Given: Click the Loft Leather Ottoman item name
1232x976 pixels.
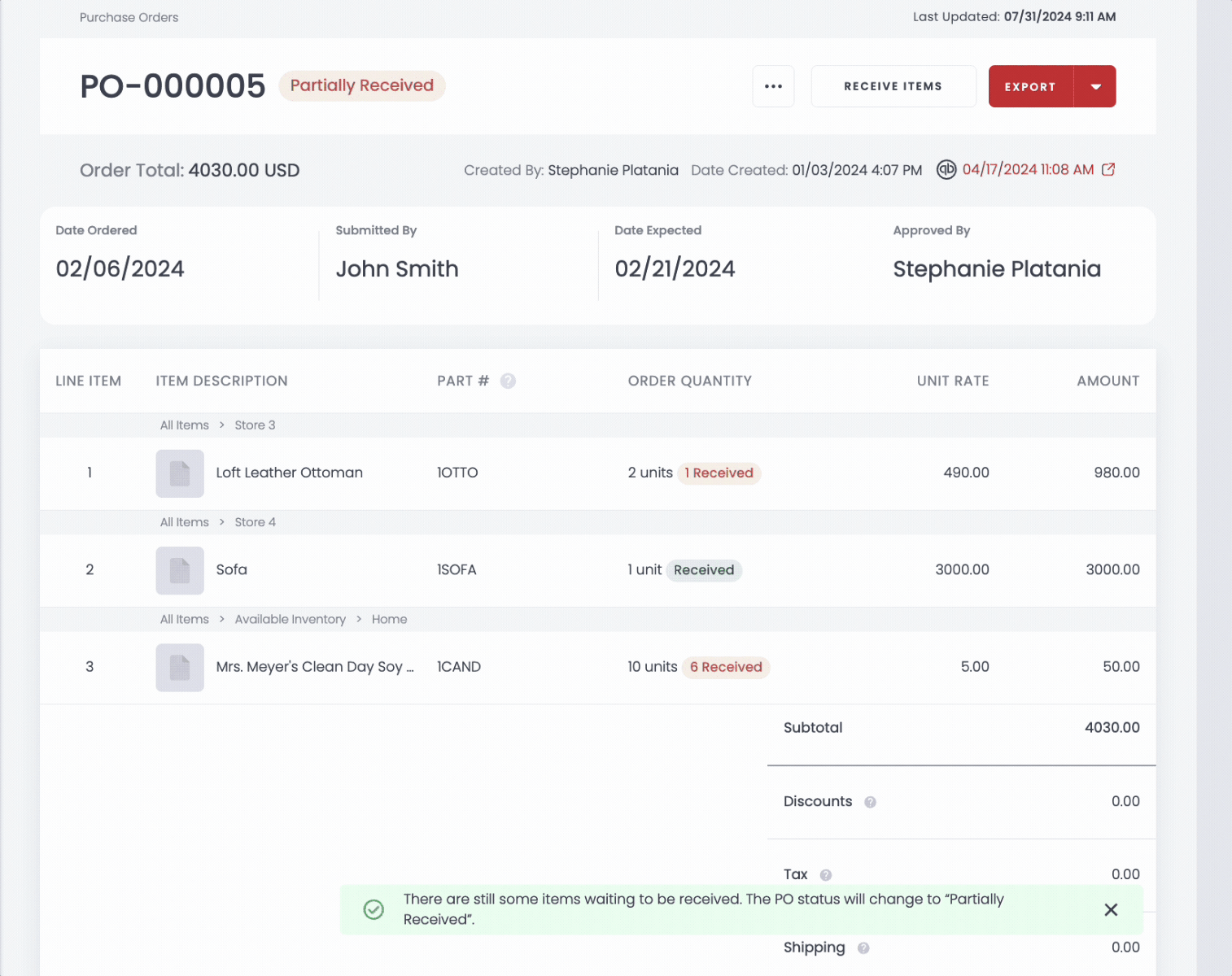Looking at the screenshot, I should click(289, 473).
